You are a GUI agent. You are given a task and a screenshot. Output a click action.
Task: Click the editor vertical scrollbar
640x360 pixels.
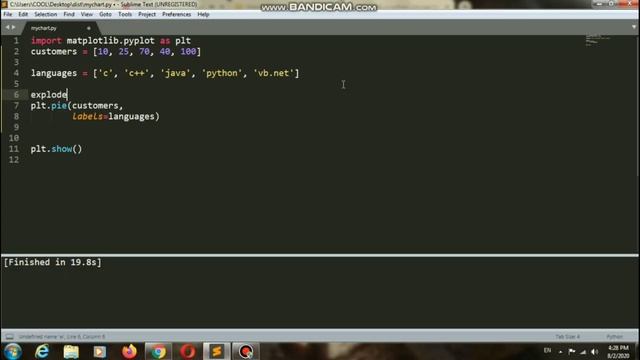(638, 106)
